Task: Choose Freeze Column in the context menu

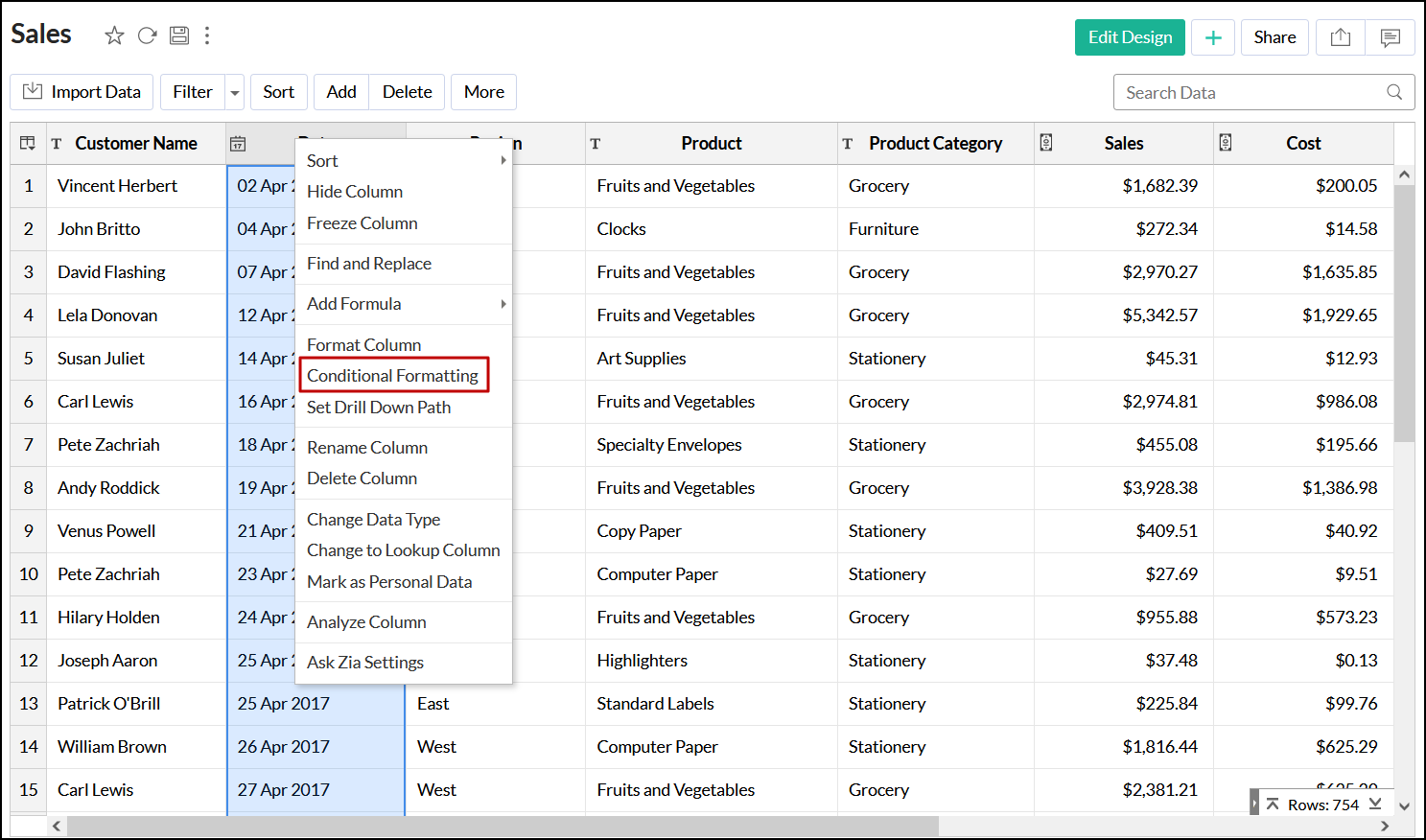Action: point(362,223)
